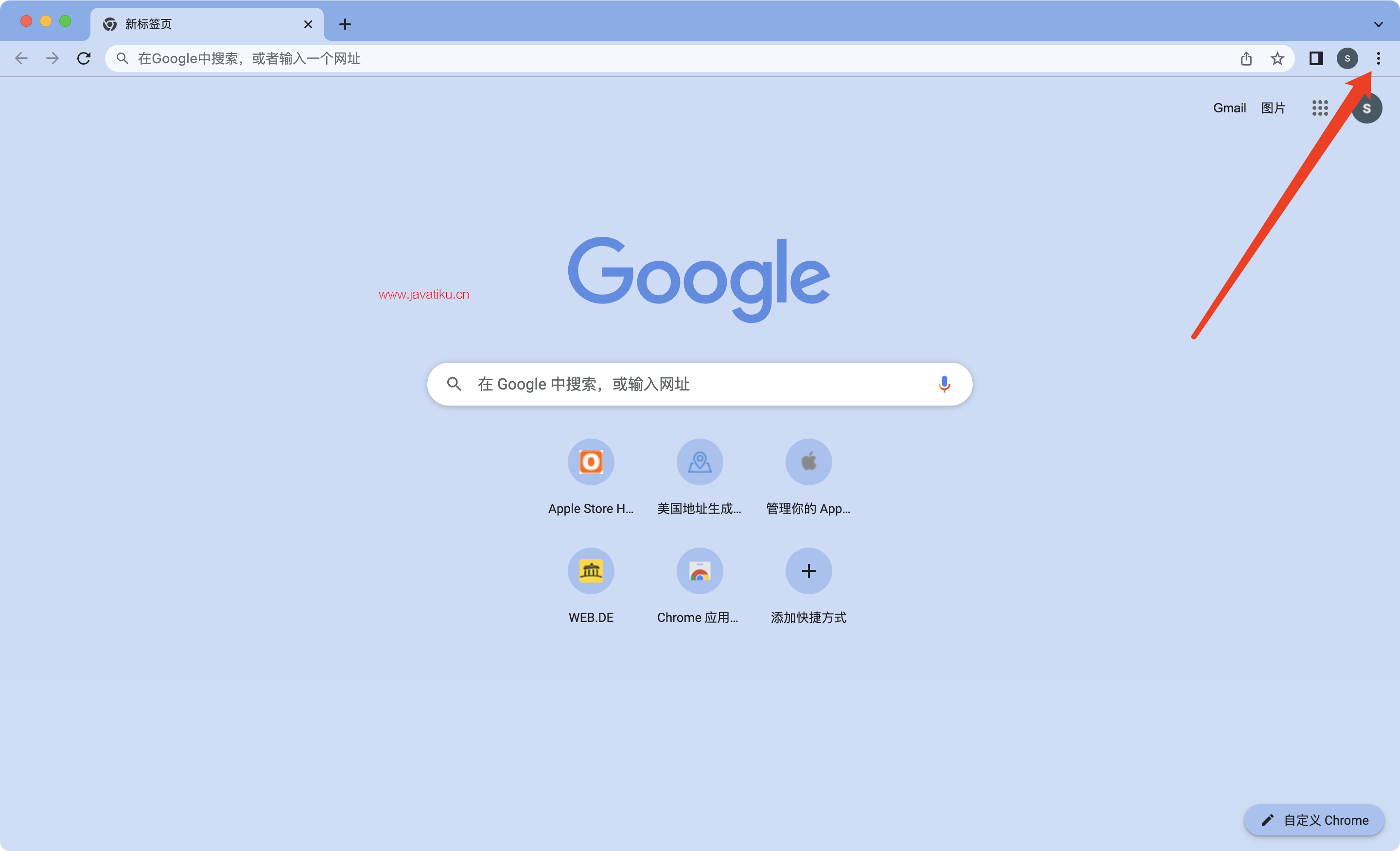Viewport: 1400px width, 851px height.
Task: Click the Google logo
Action: (699, 279)
